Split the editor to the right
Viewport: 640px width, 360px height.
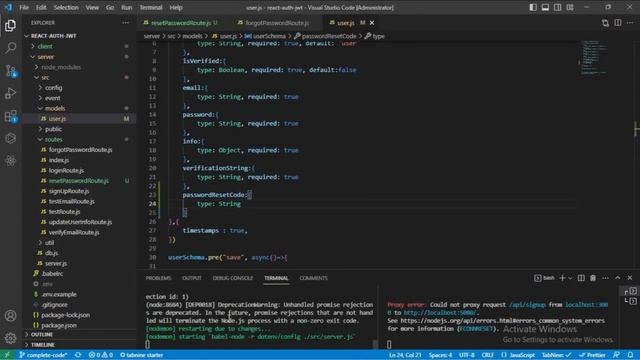[x=618, y=23]
